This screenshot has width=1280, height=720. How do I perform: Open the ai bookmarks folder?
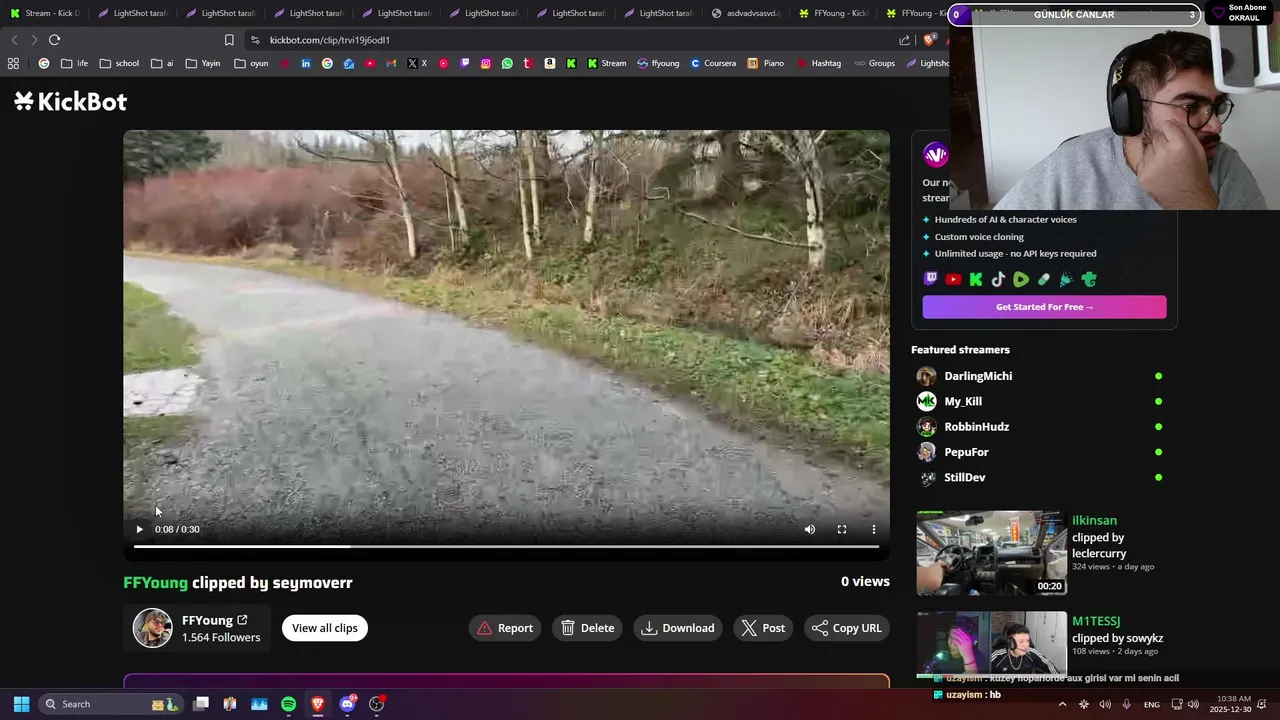pyautogui.click(x=163, y=63)
